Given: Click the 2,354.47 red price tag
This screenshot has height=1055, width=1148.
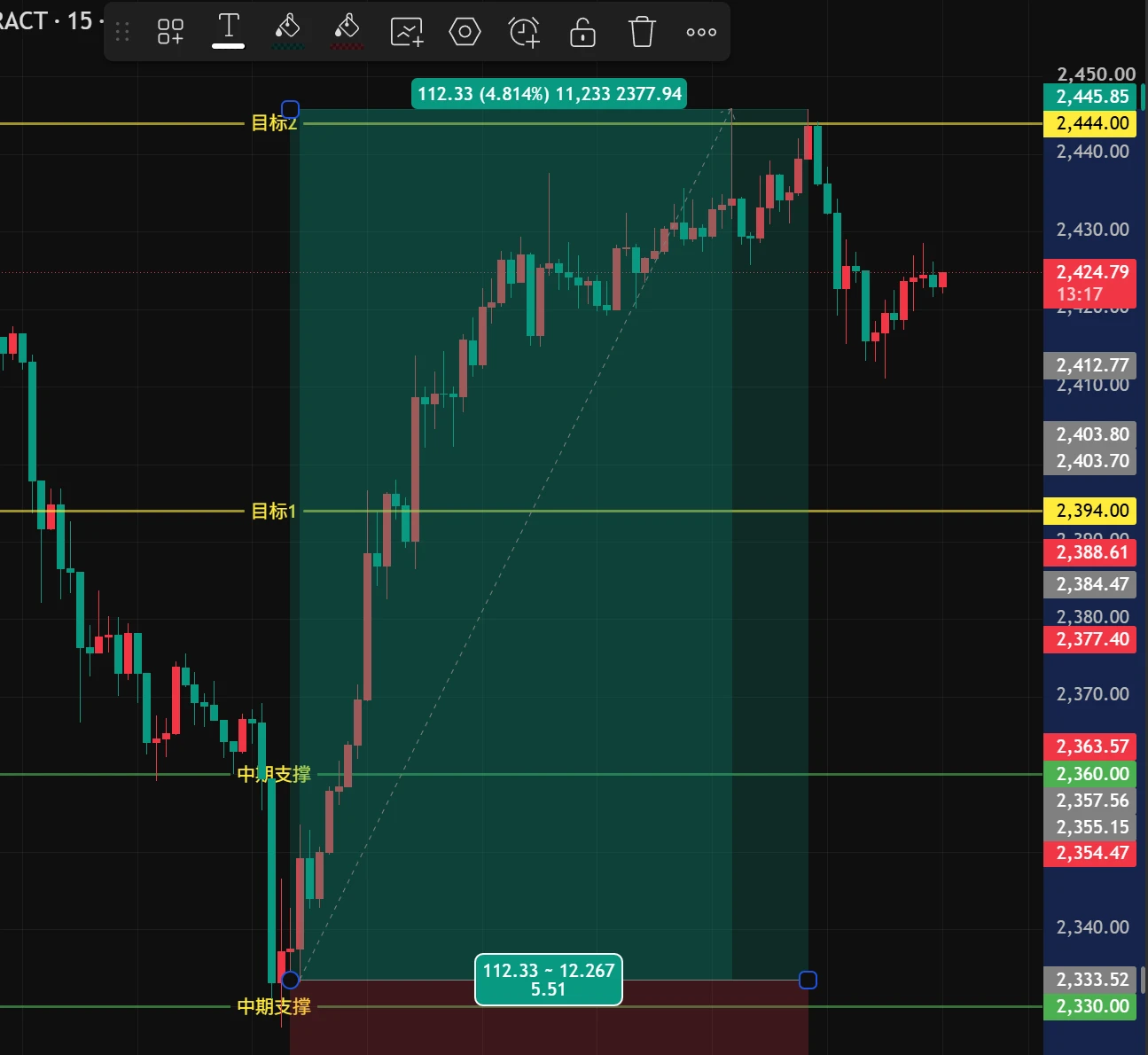Looking at the screenshot, I should [1090, 853].
